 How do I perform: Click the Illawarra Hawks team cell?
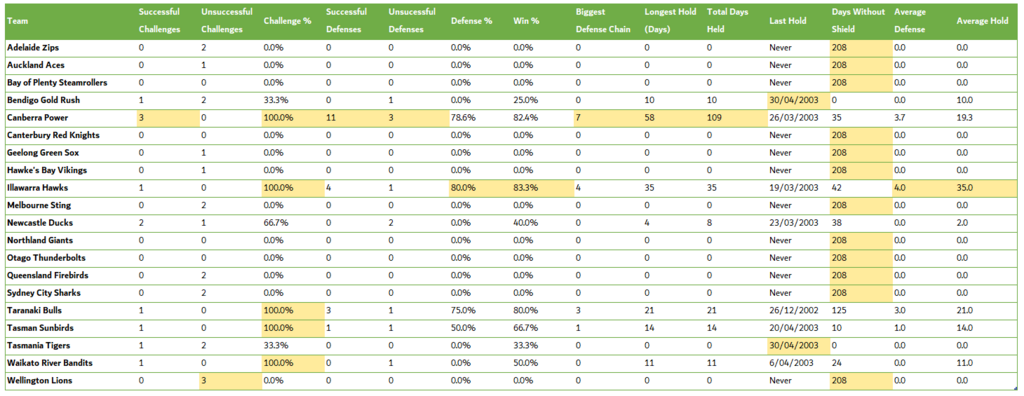click(x=70, y=188)
